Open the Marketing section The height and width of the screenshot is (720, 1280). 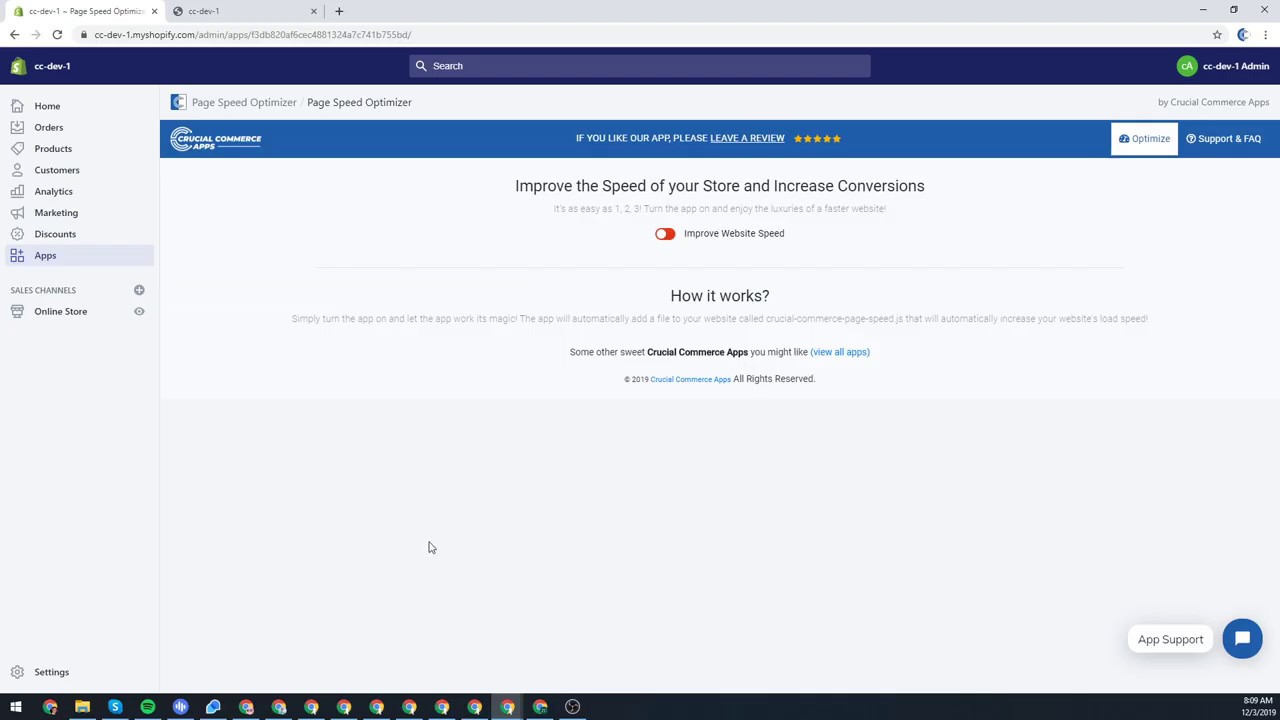56,213
